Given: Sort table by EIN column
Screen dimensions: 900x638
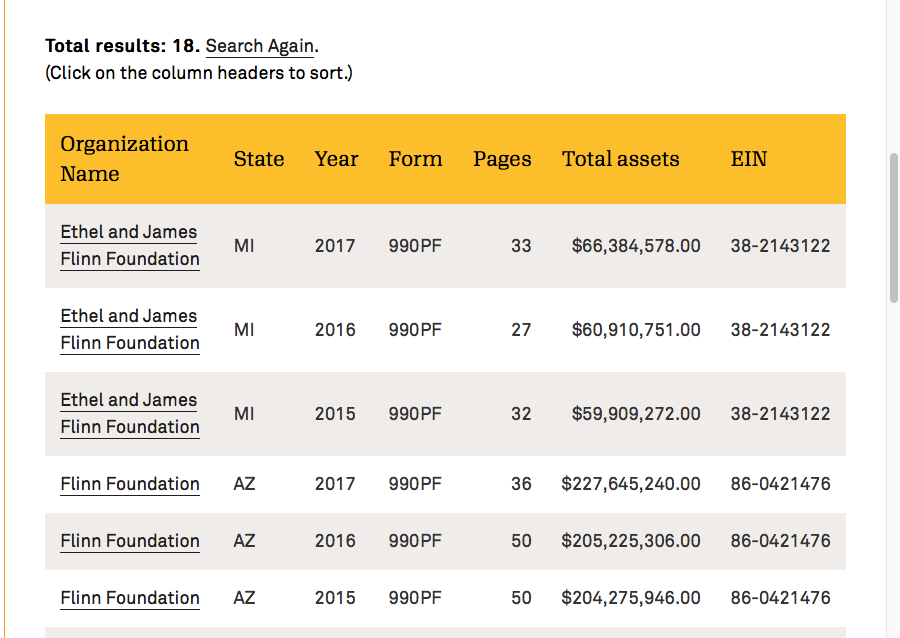Looking at the screenshot, I should (749, 159).
